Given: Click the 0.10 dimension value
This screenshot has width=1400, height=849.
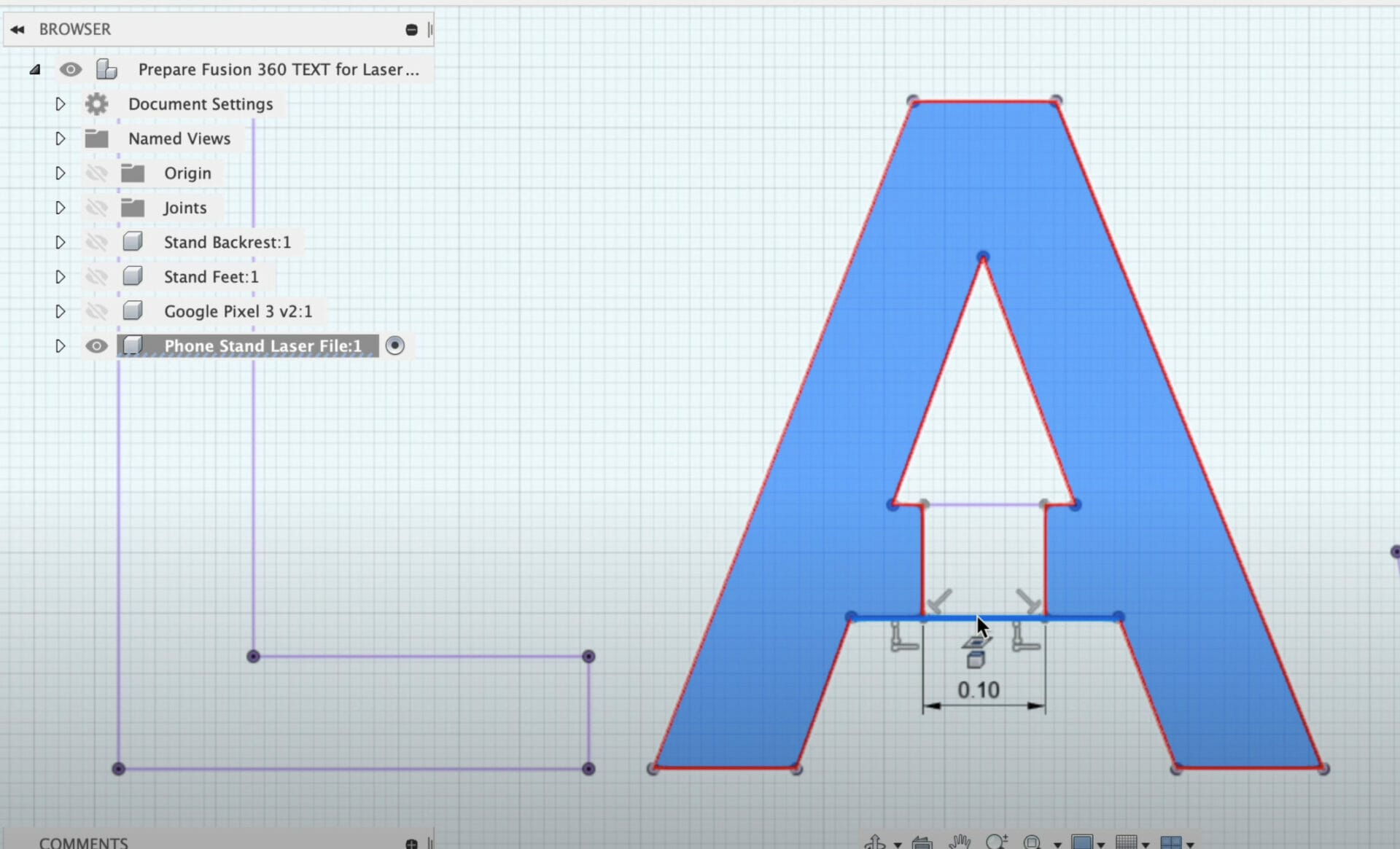Looking at the screenshot, I should 980,689.
